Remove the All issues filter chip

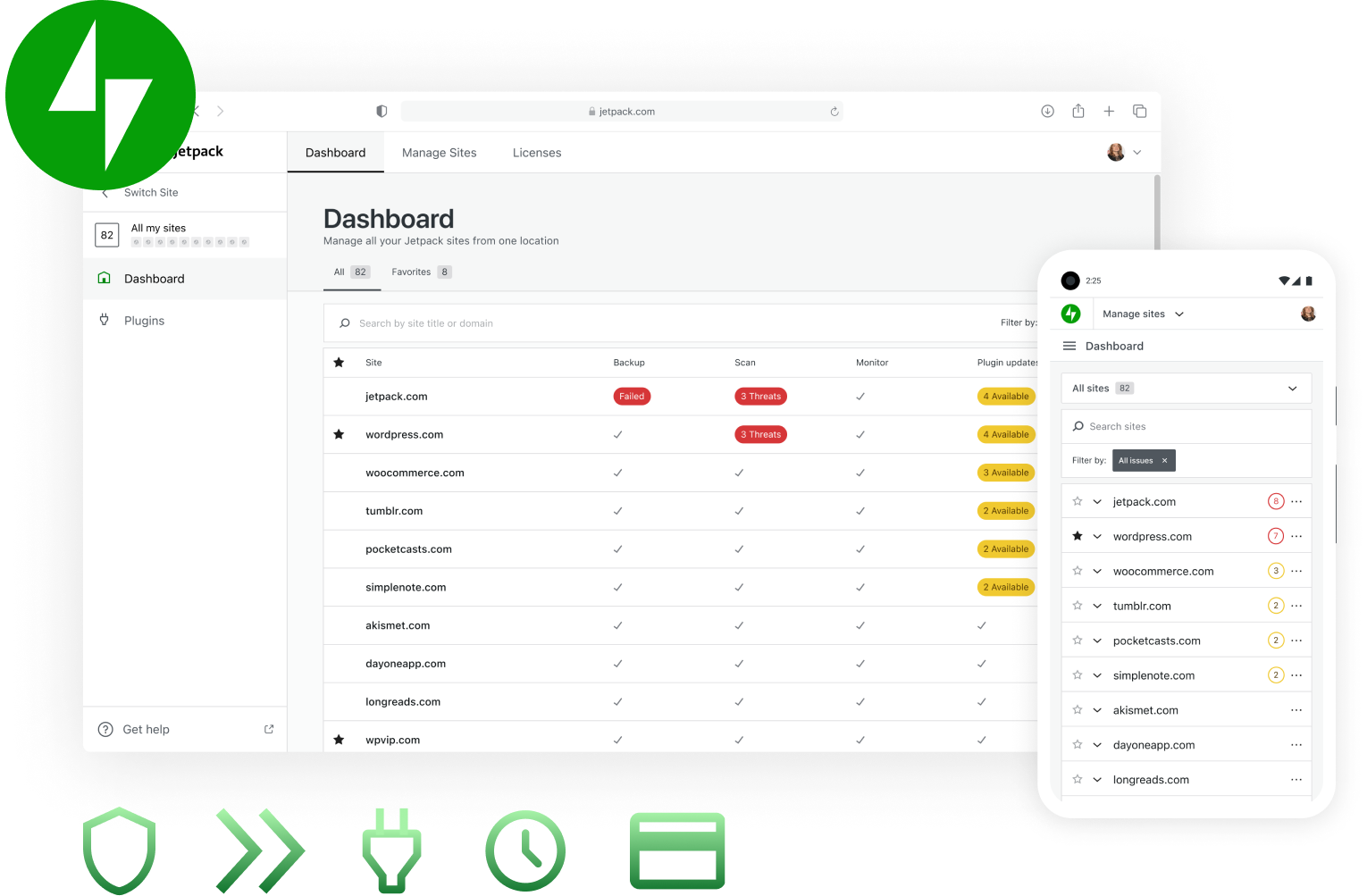pyautogui.click(x=1164, y=461)
